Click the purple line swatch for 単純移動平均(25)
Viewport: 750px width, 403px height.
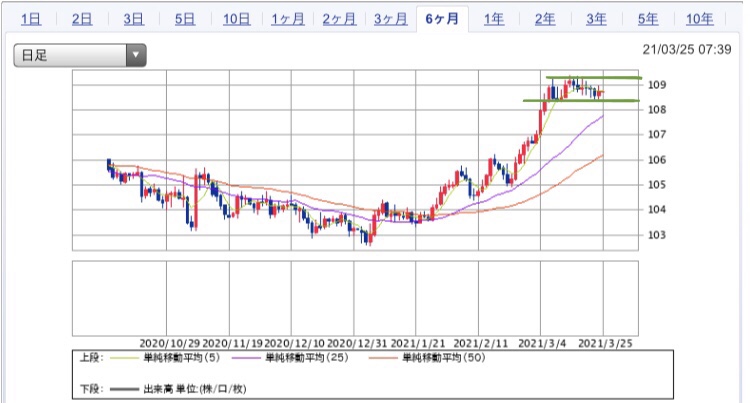click(247, 358)
